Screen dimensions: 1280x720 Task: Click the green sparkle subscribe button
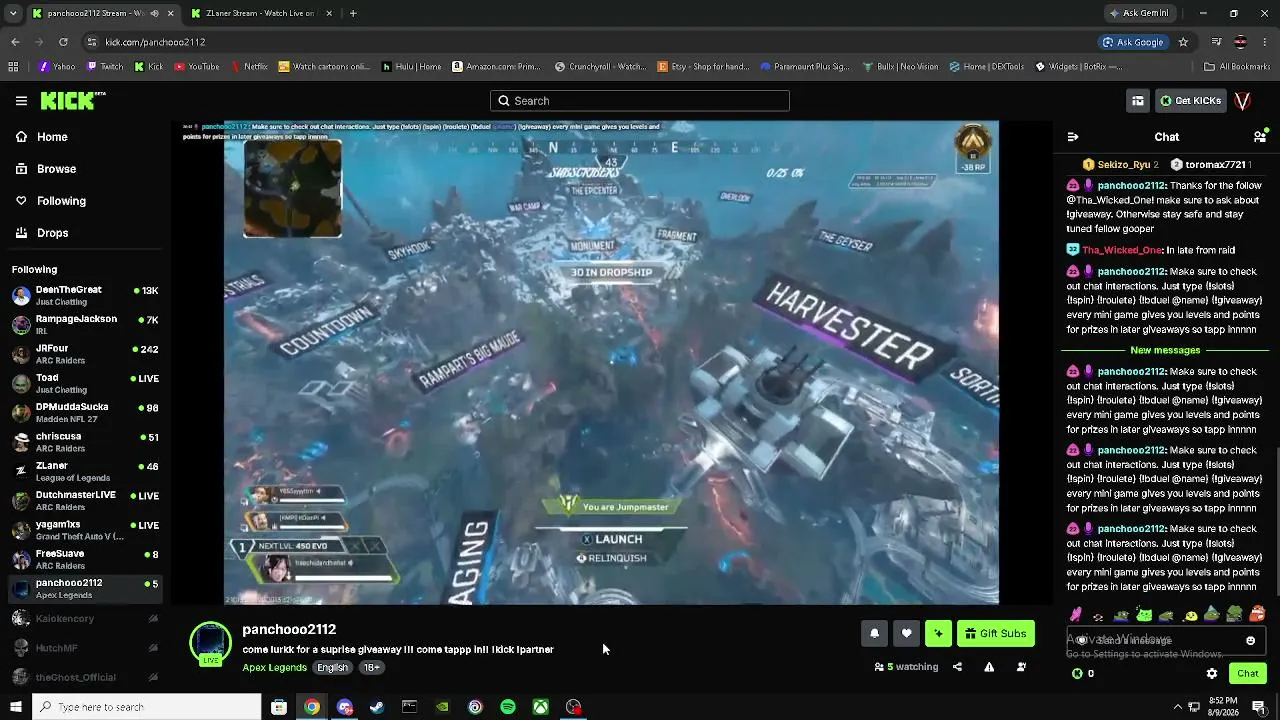tap(938, 633)
